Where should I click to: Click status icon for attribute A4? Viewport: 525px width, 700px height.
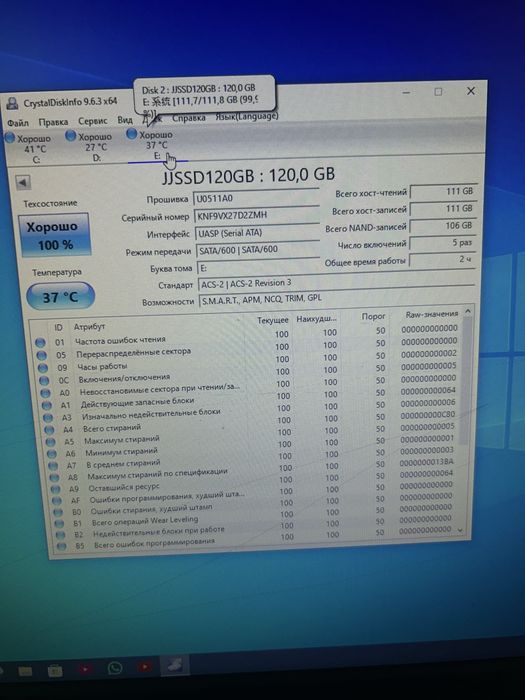point(49,430)
